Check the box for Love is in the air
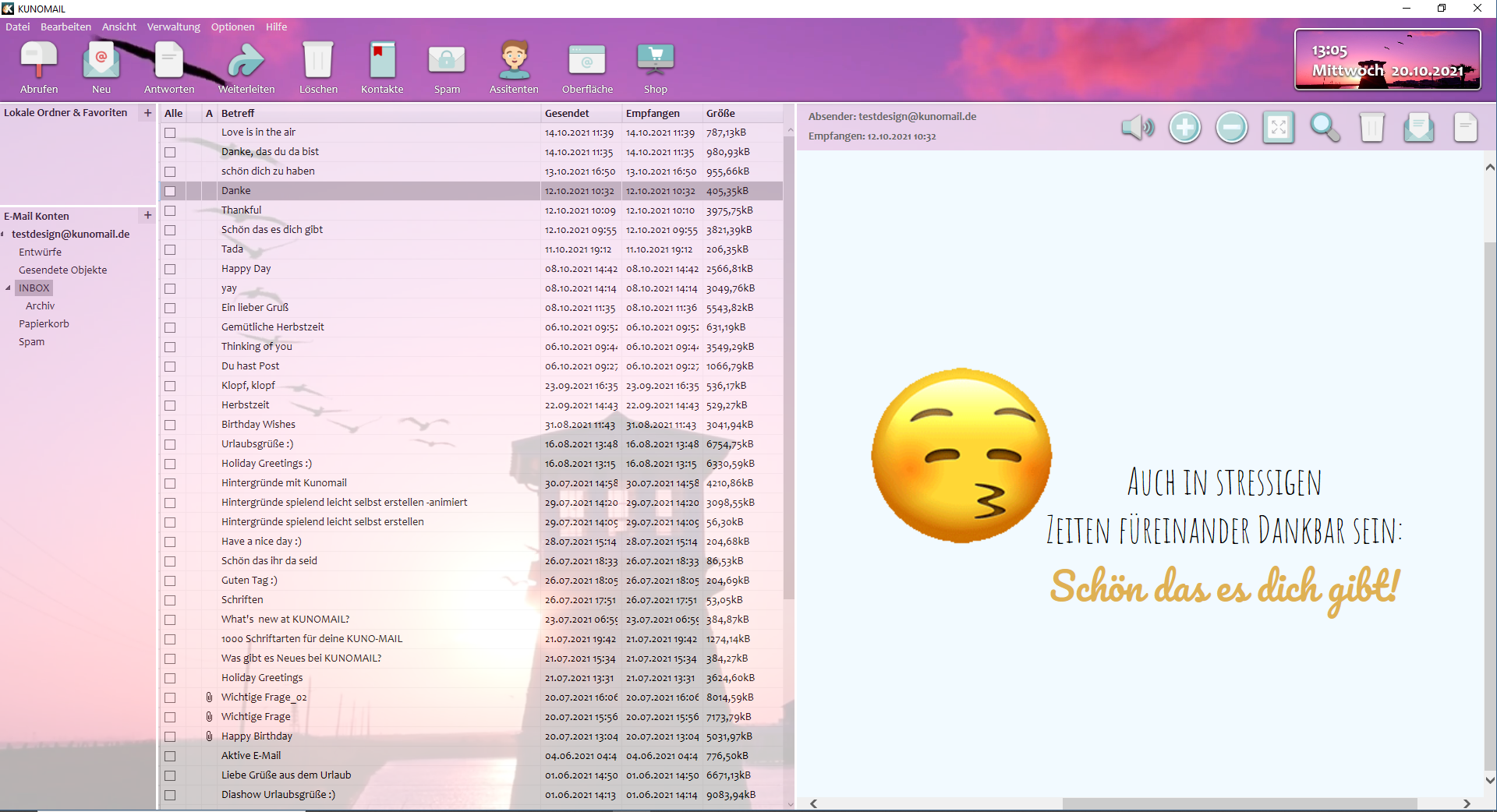Viewport: 1497px width, 812px height. pyautogui.click(x=170, y=132)
